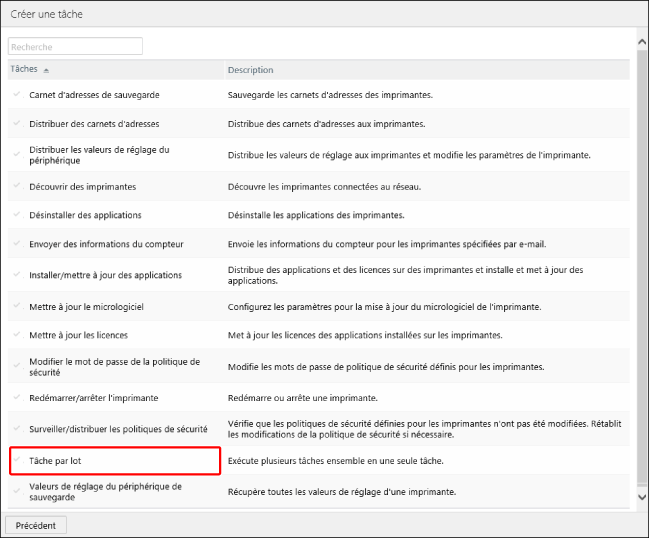This screenshot has height=538, width=649.
Task: Click the Description column header
Action: [x=250, y=70]
